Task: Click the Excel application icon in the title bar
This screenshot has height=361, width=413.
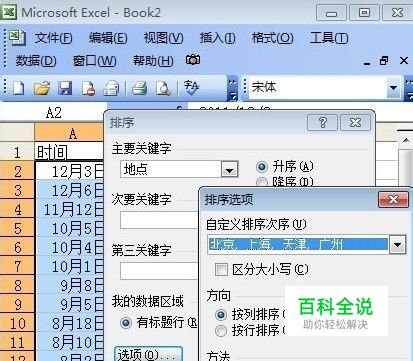Action: (9, 12)
